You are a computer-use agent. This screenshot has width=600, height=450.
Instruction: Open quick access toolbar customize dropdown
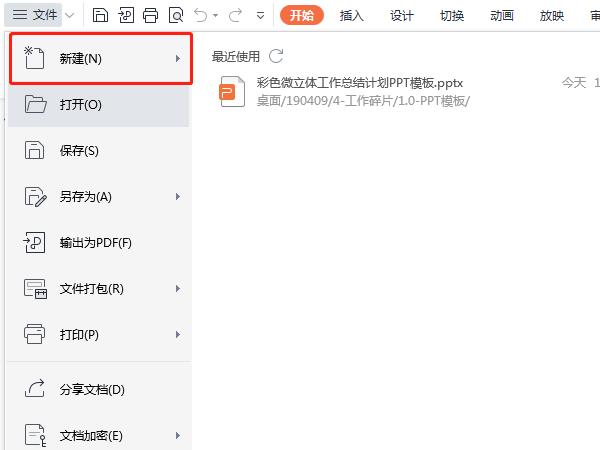261,15
